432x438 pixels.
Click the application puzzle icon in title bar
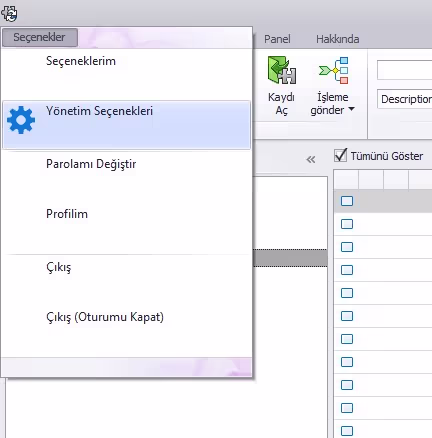click(x=9, y=13)
